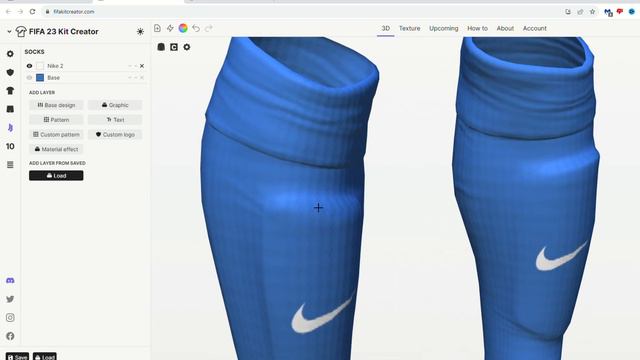The image size is (640, 360).
Task: Toggle the light/dark theme sun icon
Action: click(140, 31)
